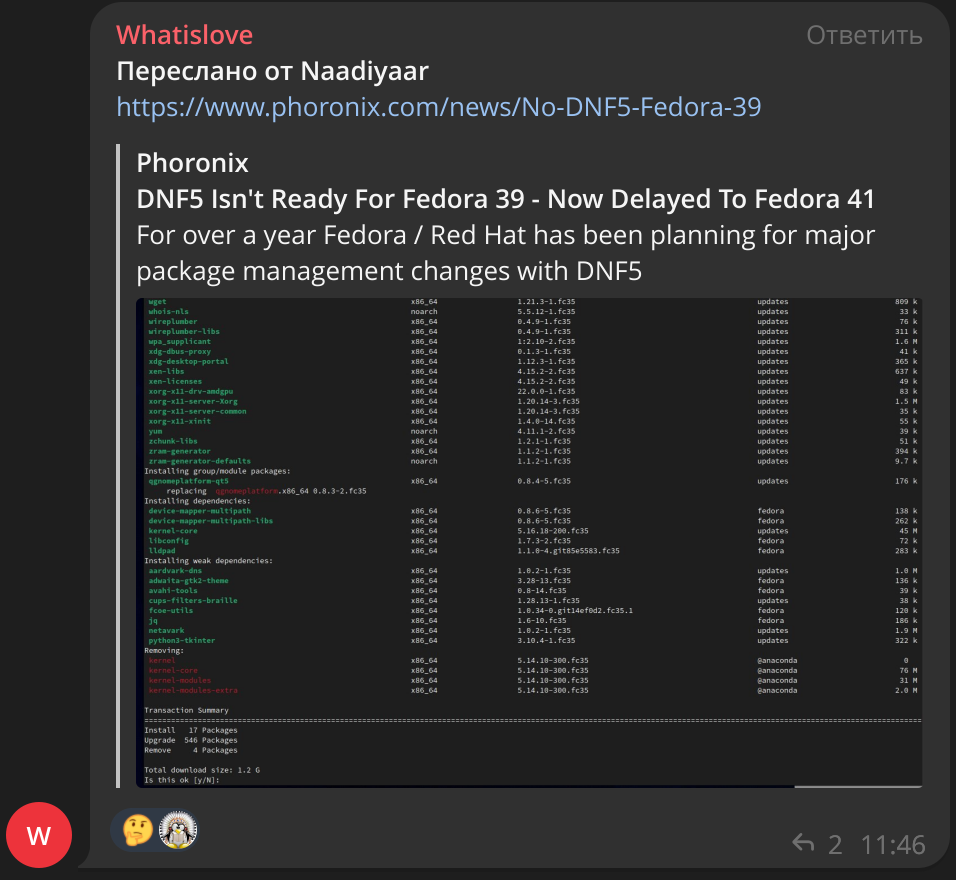Open preview headline DNF5 Isn't Ready For Fedora 39

click(505, 199)
